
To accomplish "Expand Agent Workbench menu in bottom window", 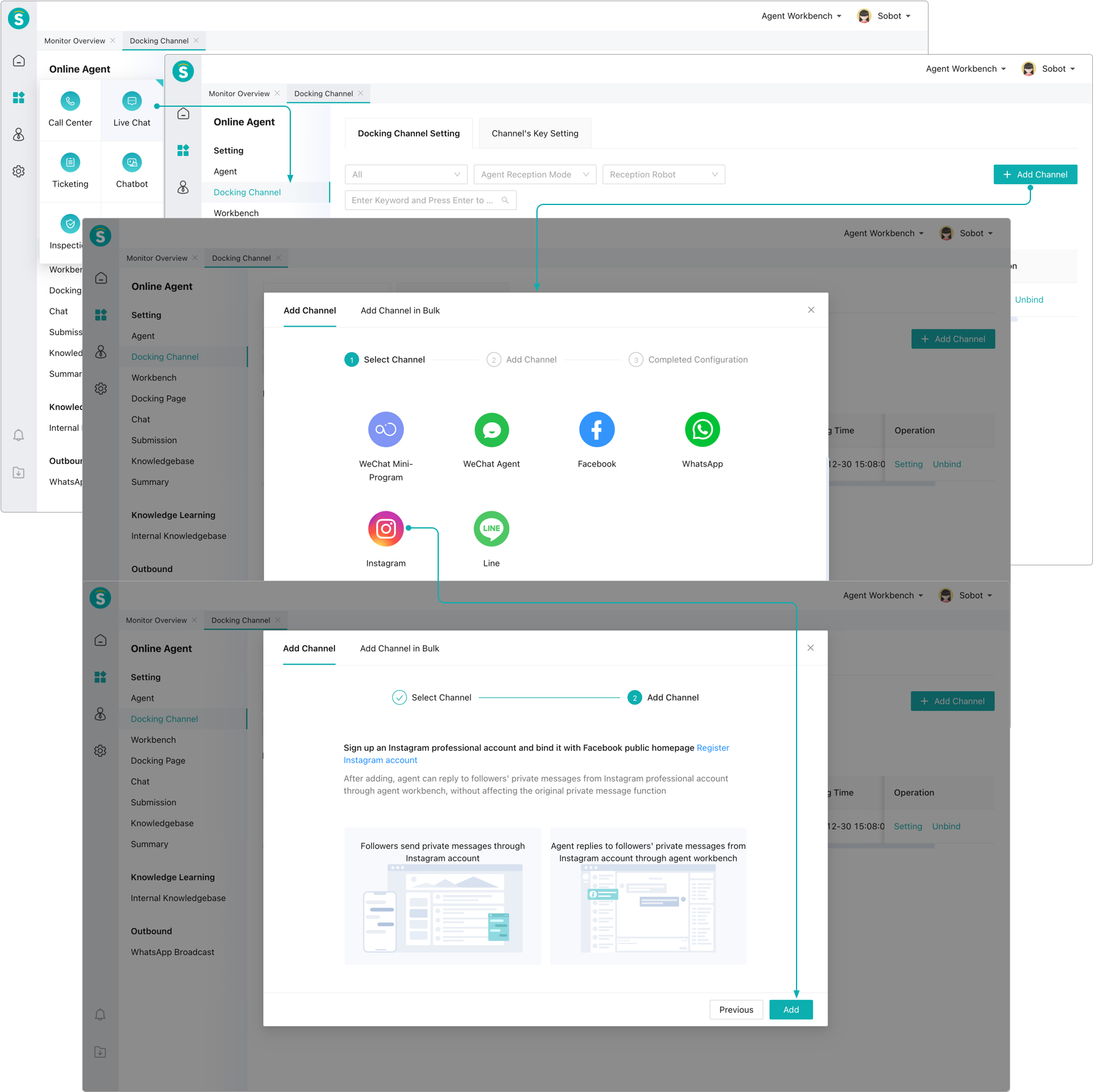I will (883, 595).
